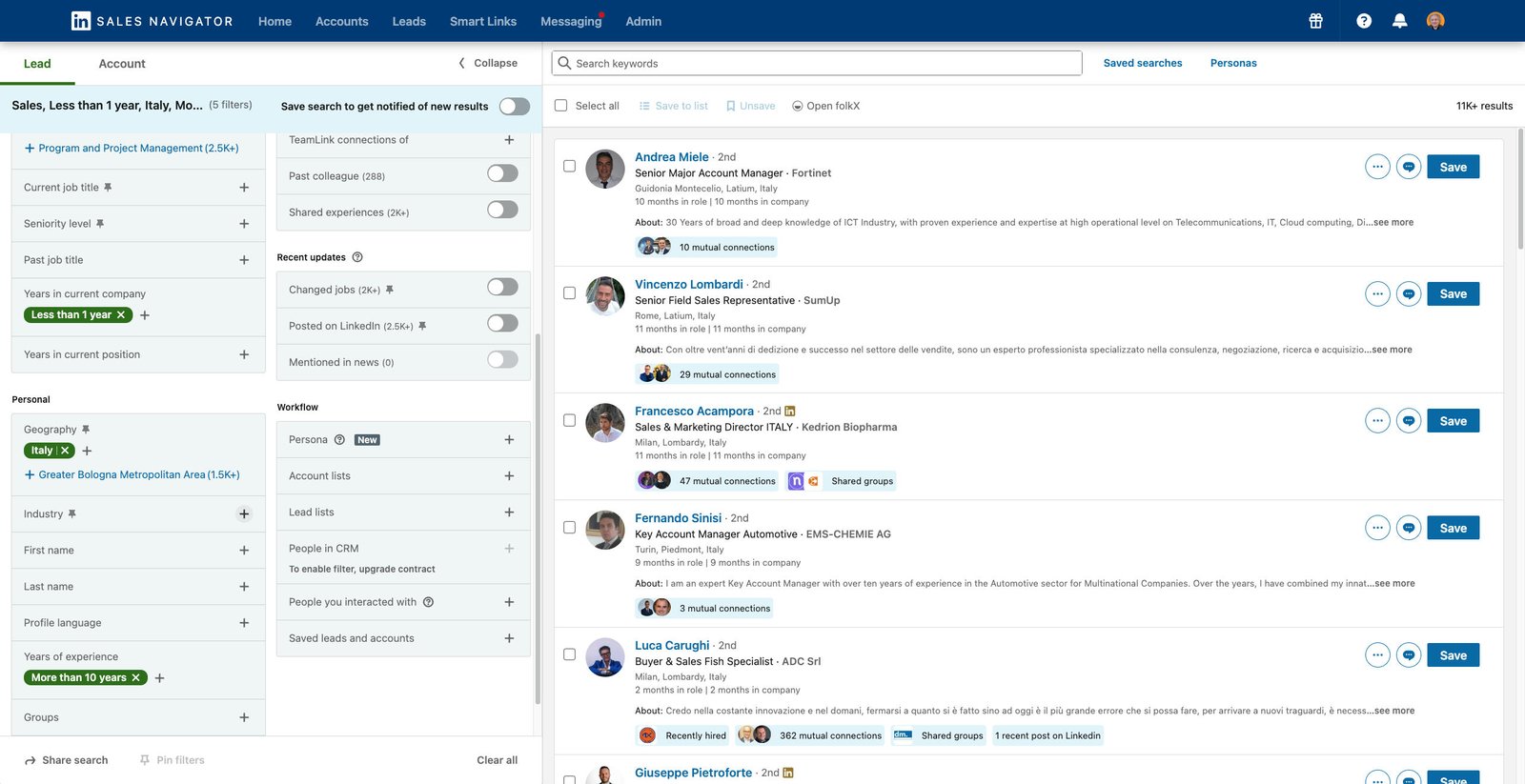Save the lead Vincenzo Lombardi
Screen dimensions: 1525x784
point(1454,294)
